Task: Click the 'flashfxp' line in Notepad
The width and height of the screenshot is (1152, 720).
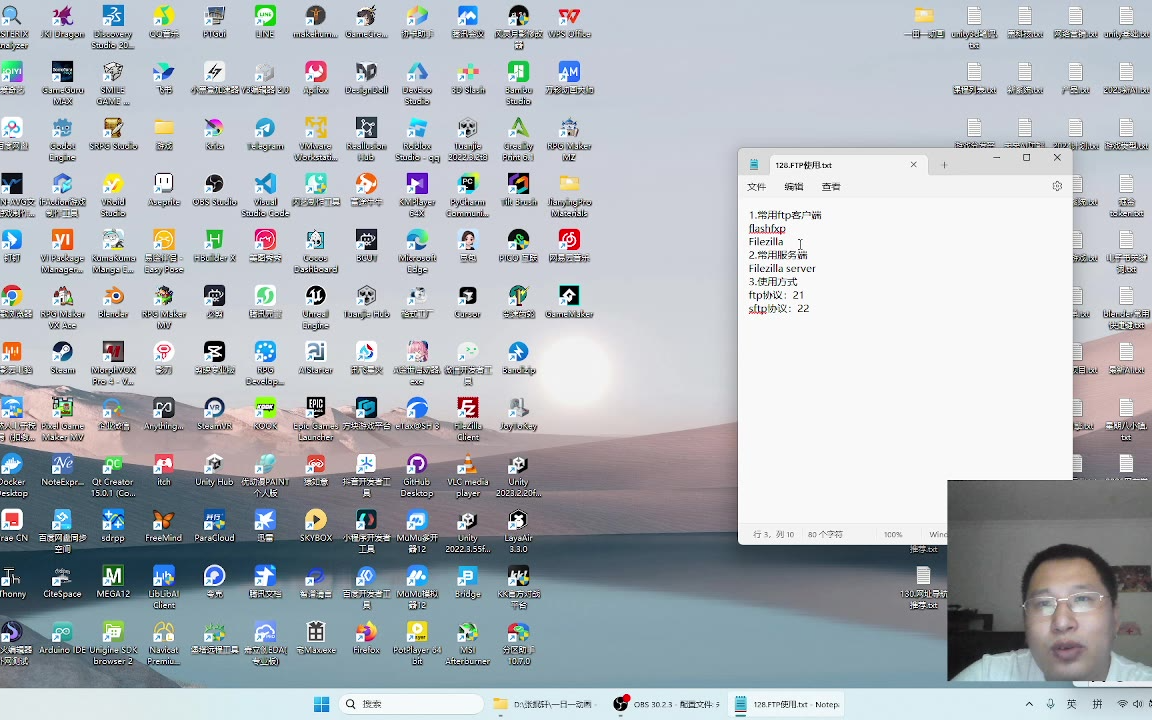Action: pyautogui.click(x=767, y=228)
